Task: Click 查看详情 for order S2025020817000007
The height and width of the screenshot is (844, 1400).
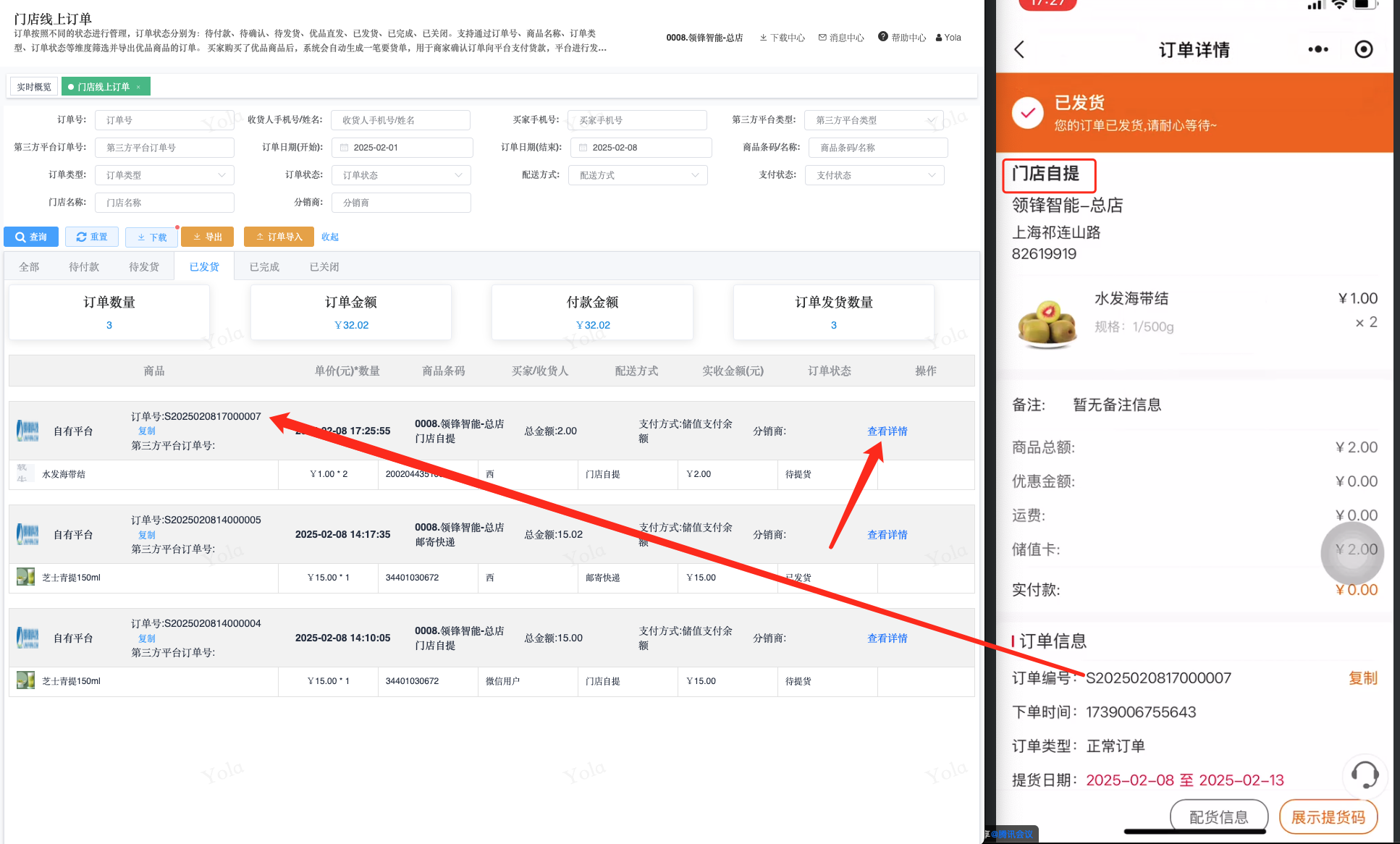Action: [x=887, y=431]
